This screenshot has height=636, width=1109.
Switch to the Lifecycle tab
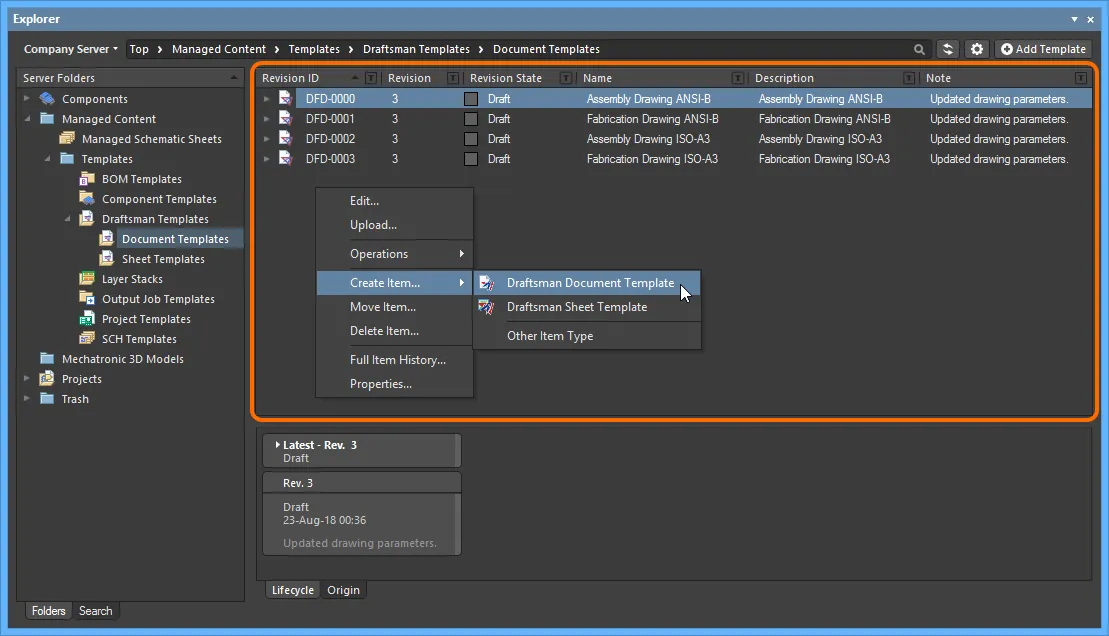click(293, 590)
